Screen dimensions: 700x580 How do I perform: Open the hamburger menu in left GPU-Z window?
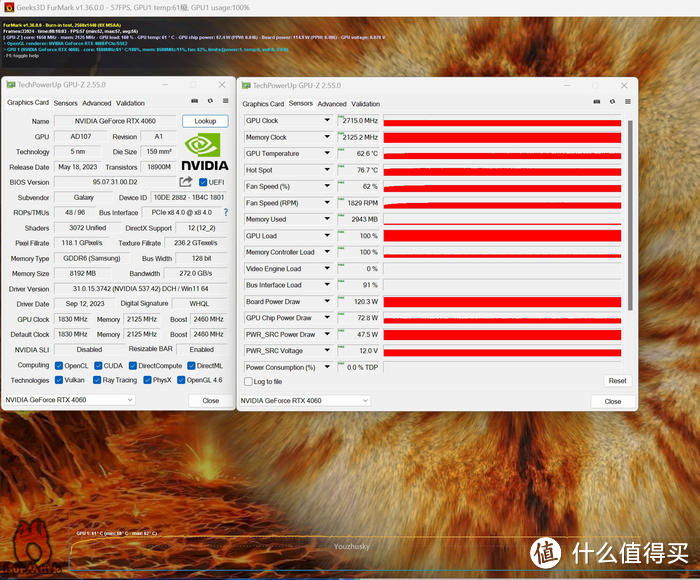pos(226,101)
